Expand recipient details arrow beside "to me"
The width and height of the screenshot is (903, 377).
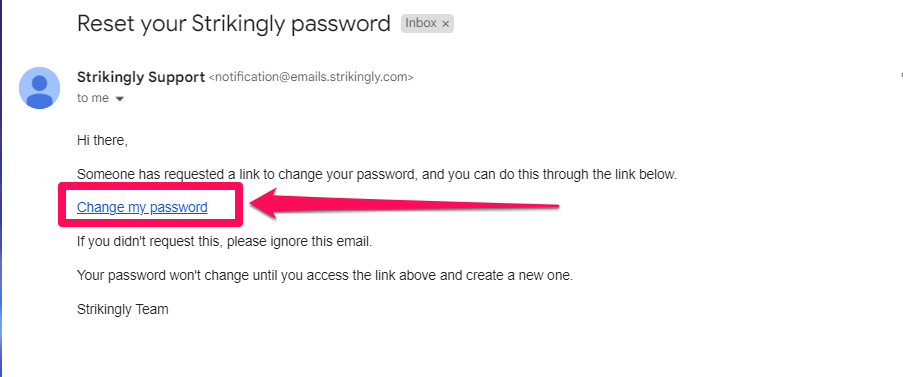(x=120, y=99)
